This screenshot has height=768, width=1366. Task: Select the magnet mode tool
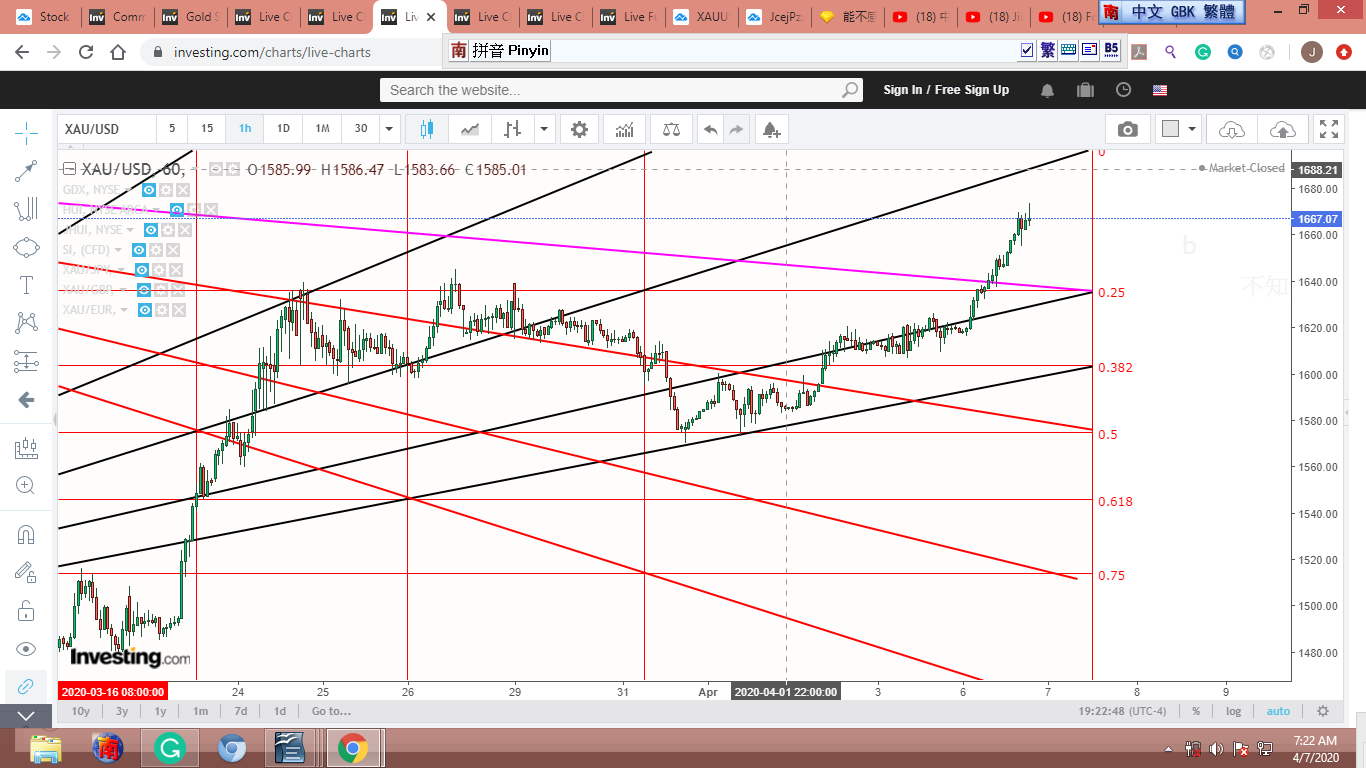pos(26,534)
